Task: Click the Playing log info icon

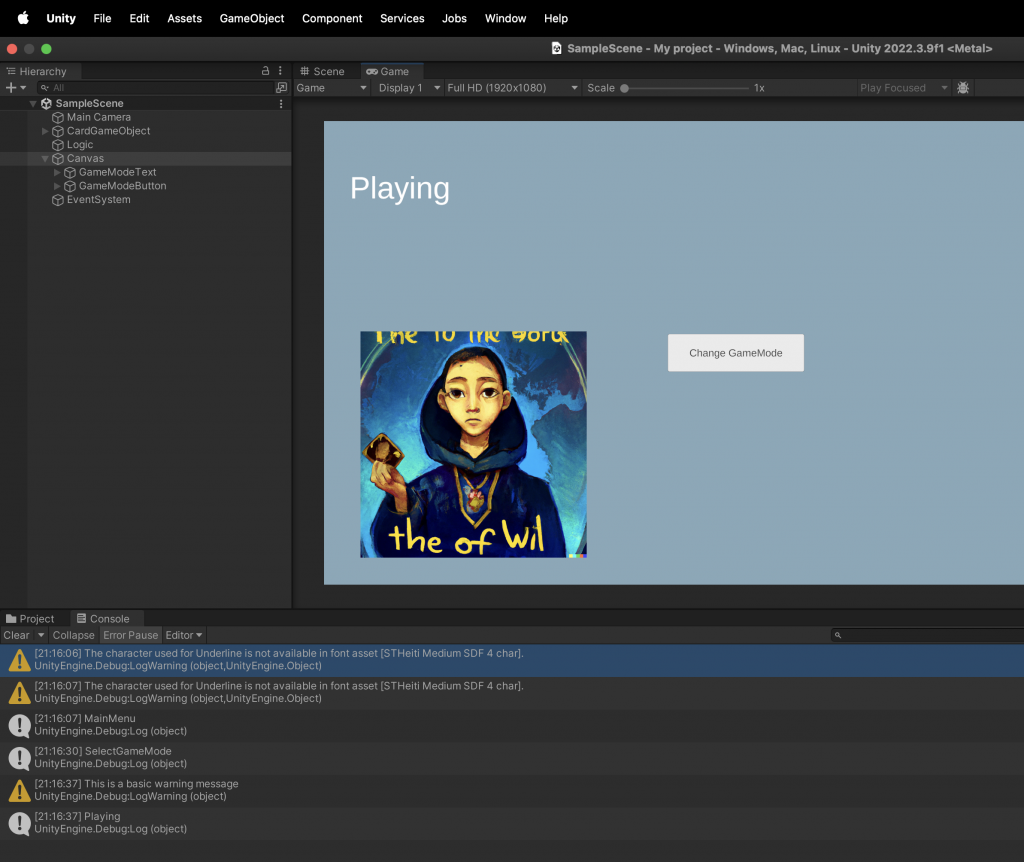Action: pos(20,823)
